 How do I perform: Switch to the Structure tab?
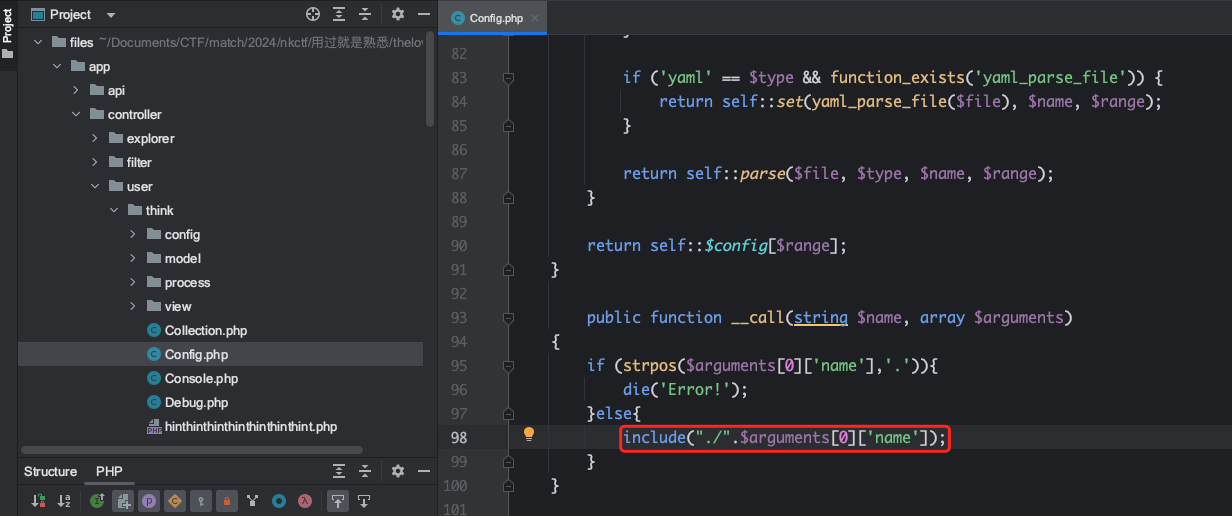(x=50, y=471)
